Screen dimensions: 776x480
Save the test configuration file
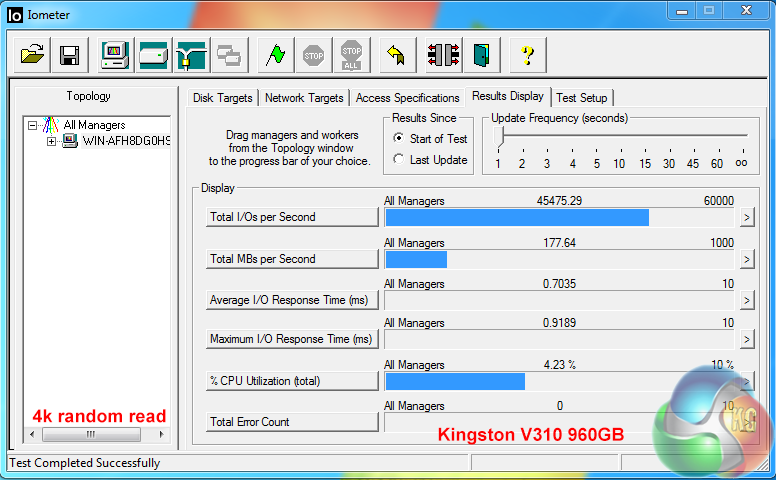[x=70, y=55]
